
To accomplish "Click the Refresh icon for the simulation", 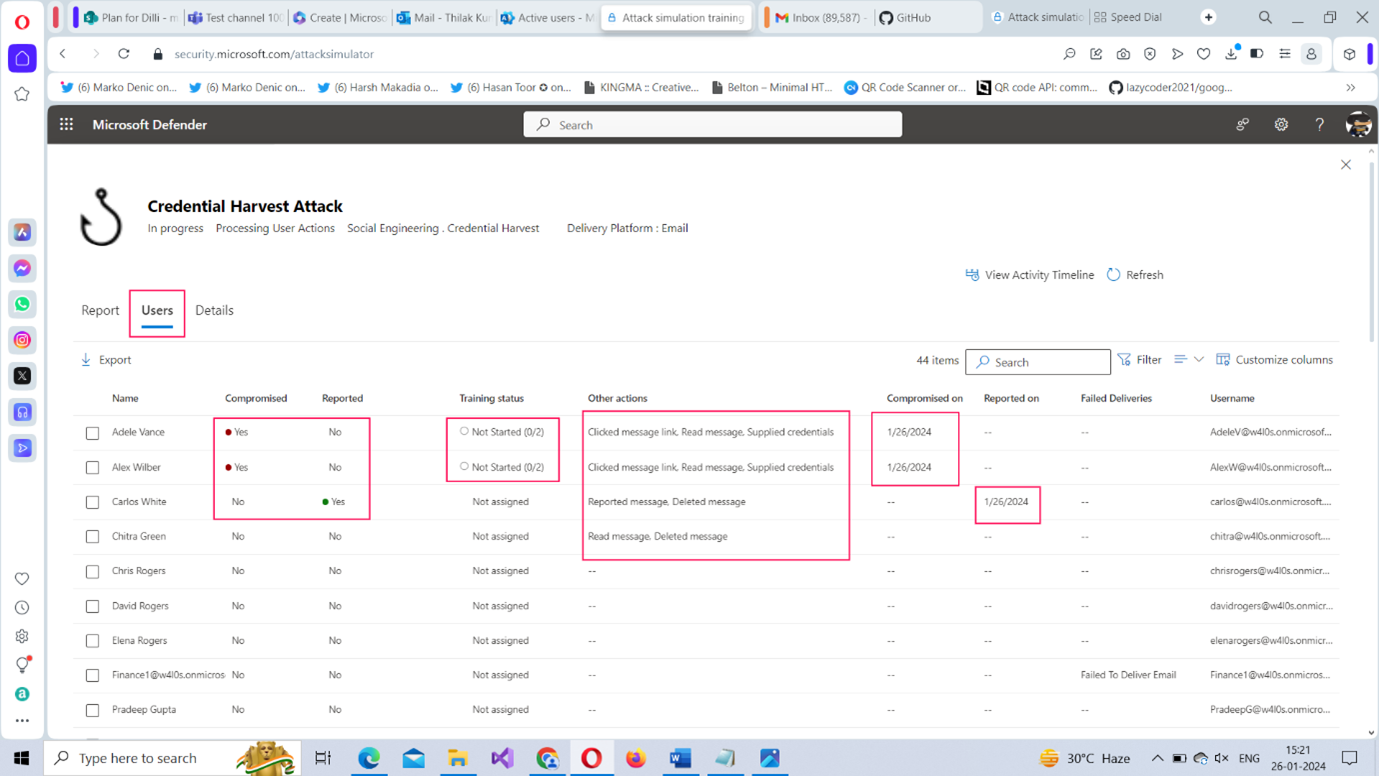I will pos(1114,275).
